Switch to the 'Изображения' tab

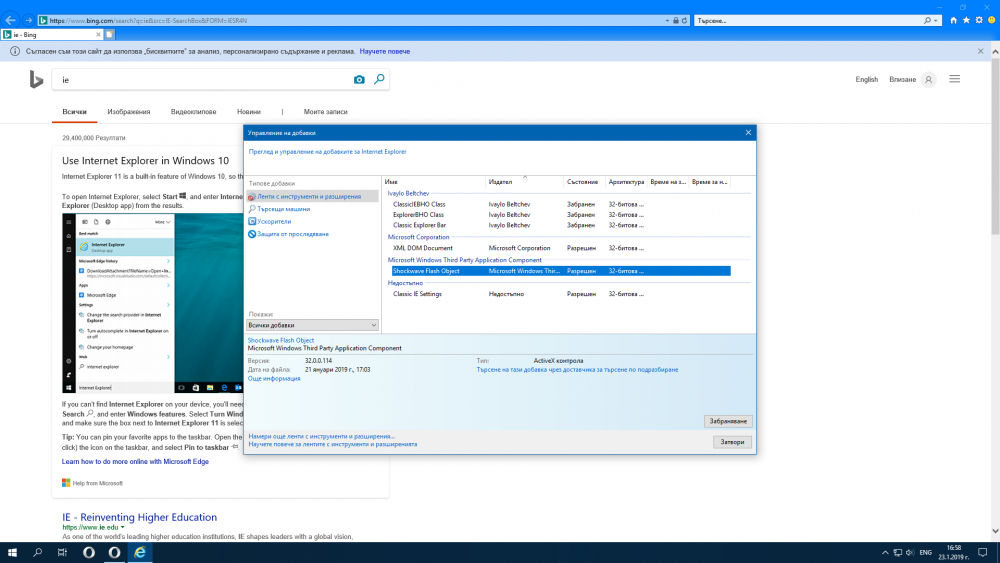pyautogui.click(x=129, y=112)
